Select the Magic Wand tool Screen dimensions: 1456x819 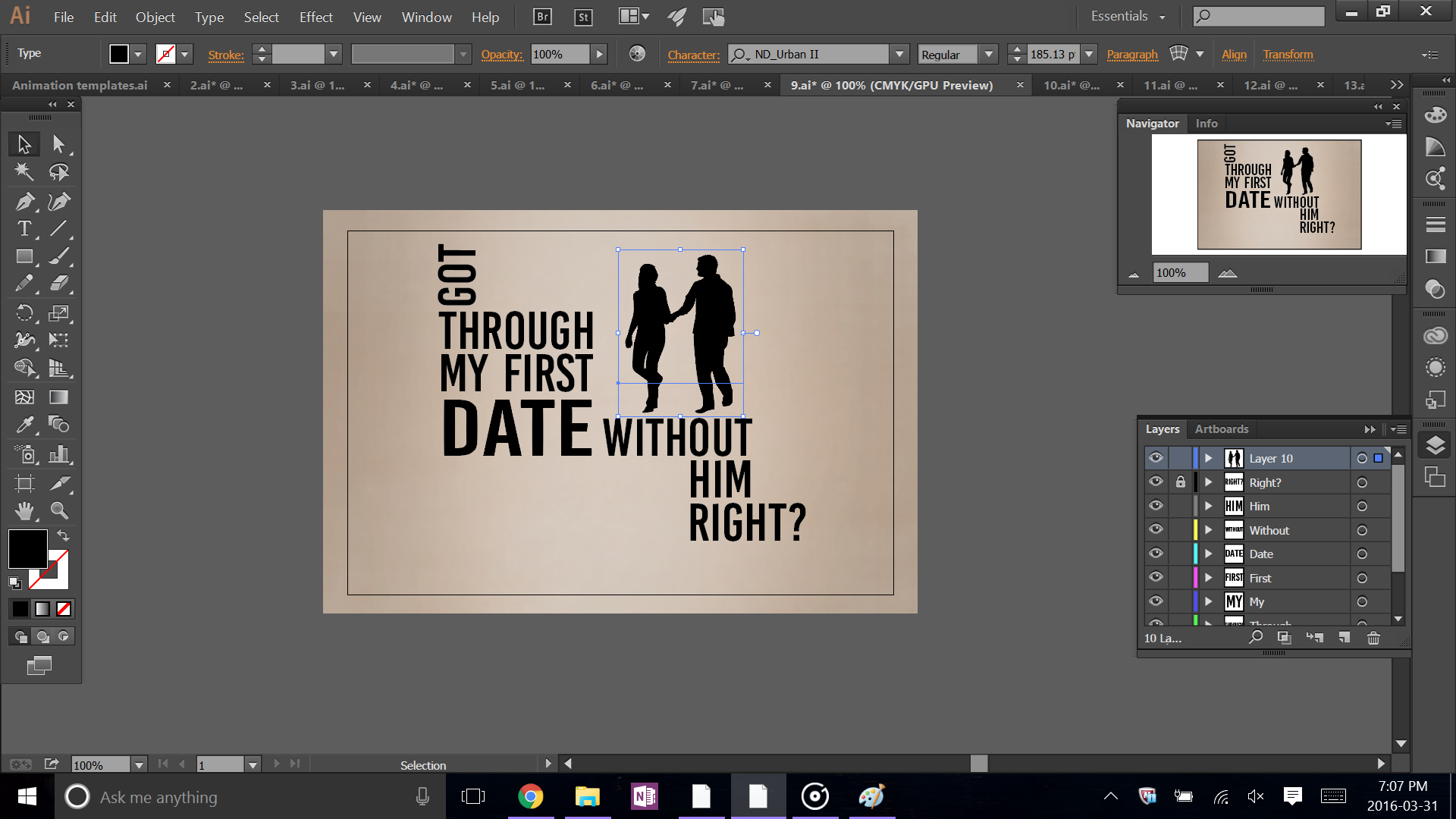pyautogui.click(x=24, y=172)
